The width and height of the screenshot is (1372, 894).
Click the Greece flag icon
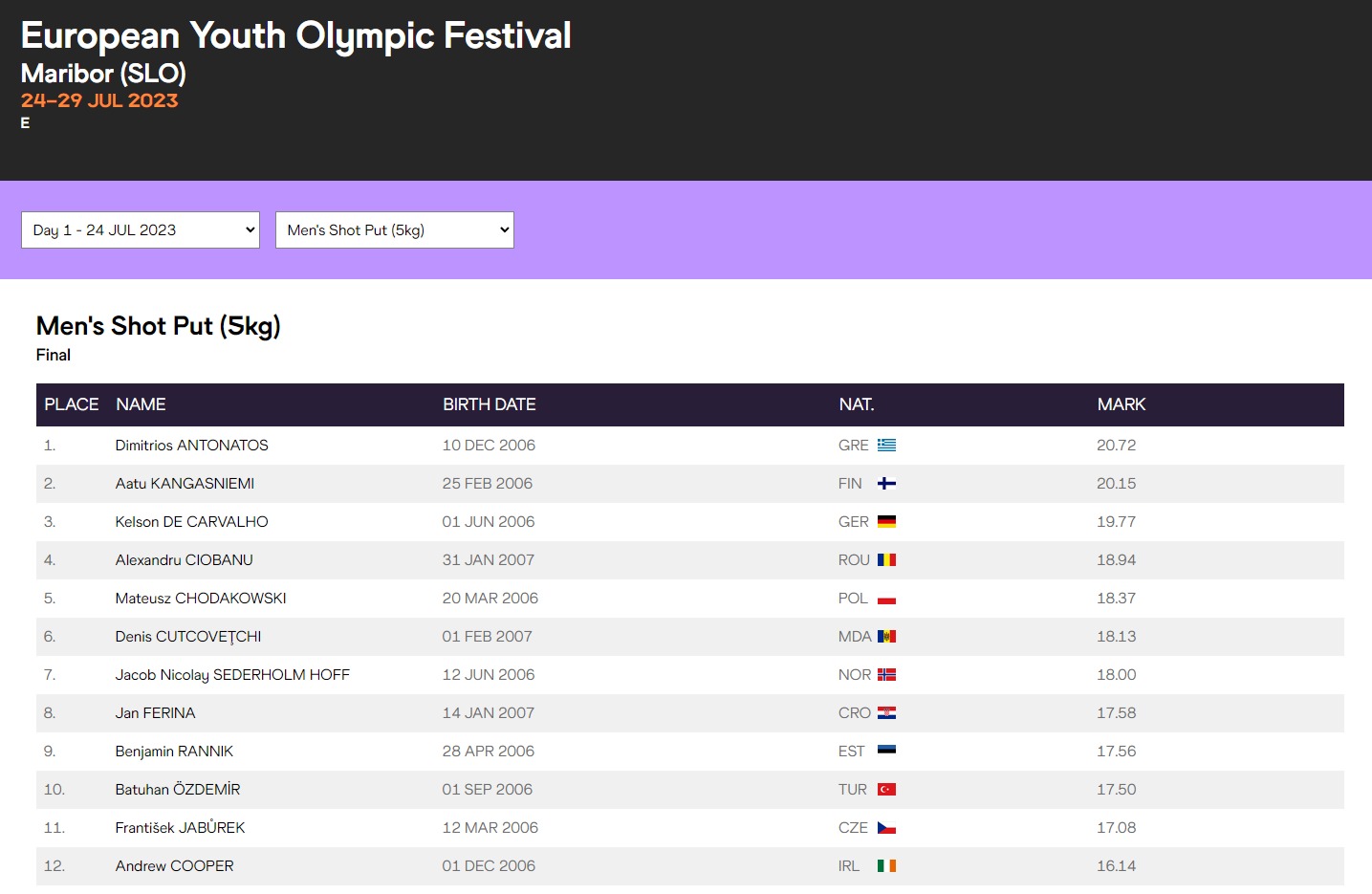point(886,445)
